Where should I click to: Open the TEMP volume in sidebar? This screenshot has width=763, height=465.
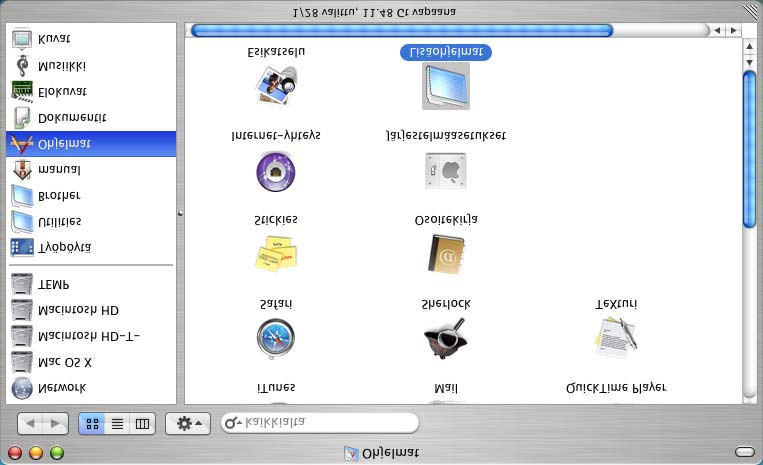(x=91, y=285)
